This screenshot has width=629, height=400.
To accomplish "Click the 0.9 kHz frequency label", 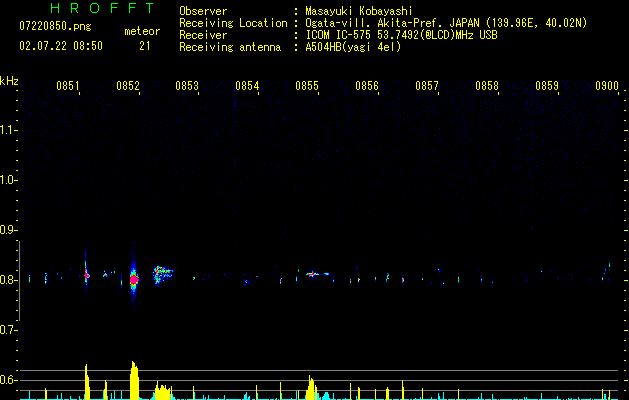I will click(x=8, y=230).
